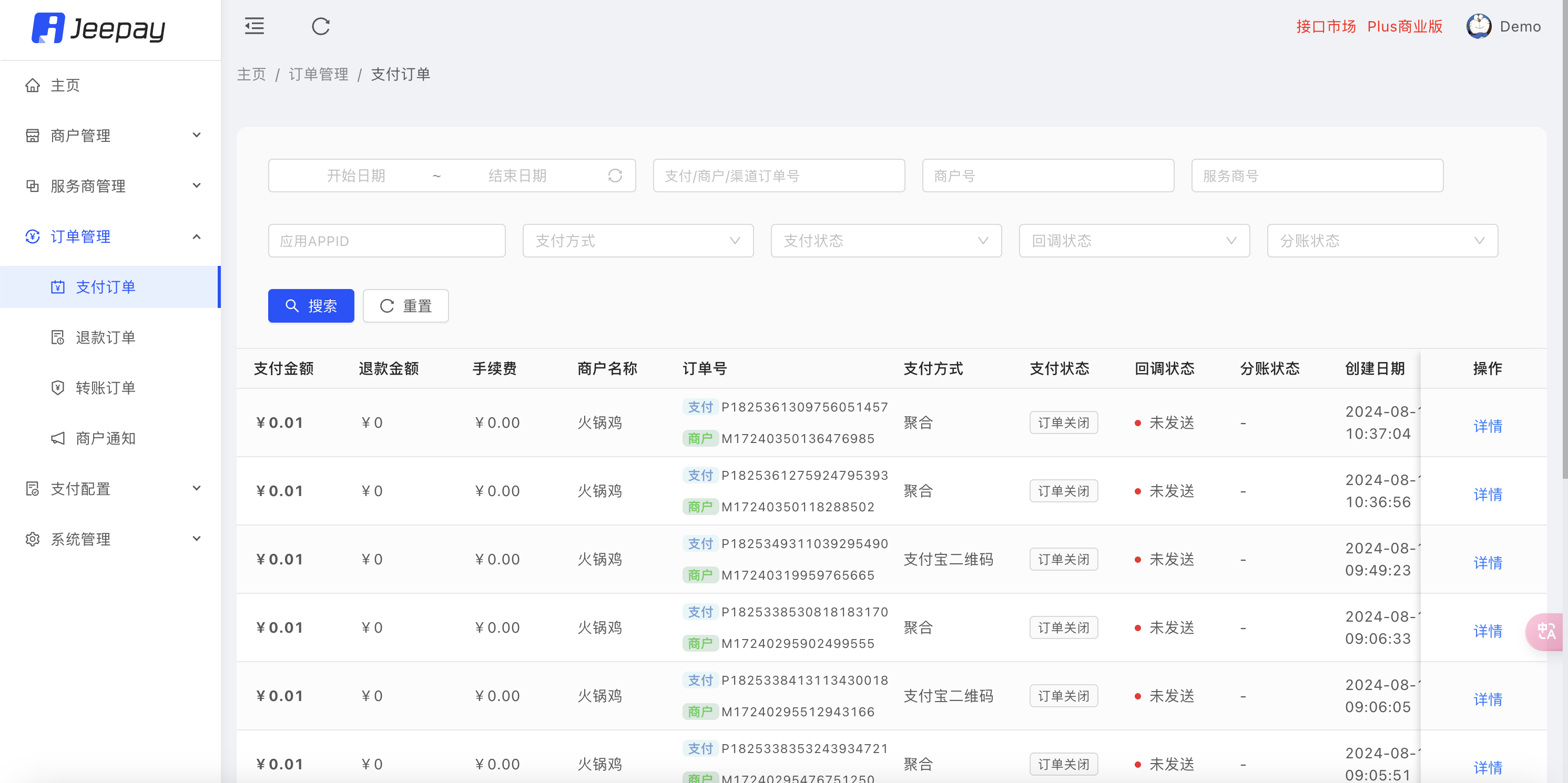Click the 商户号 input field
1568x783 pixels.
point(1047,176)
